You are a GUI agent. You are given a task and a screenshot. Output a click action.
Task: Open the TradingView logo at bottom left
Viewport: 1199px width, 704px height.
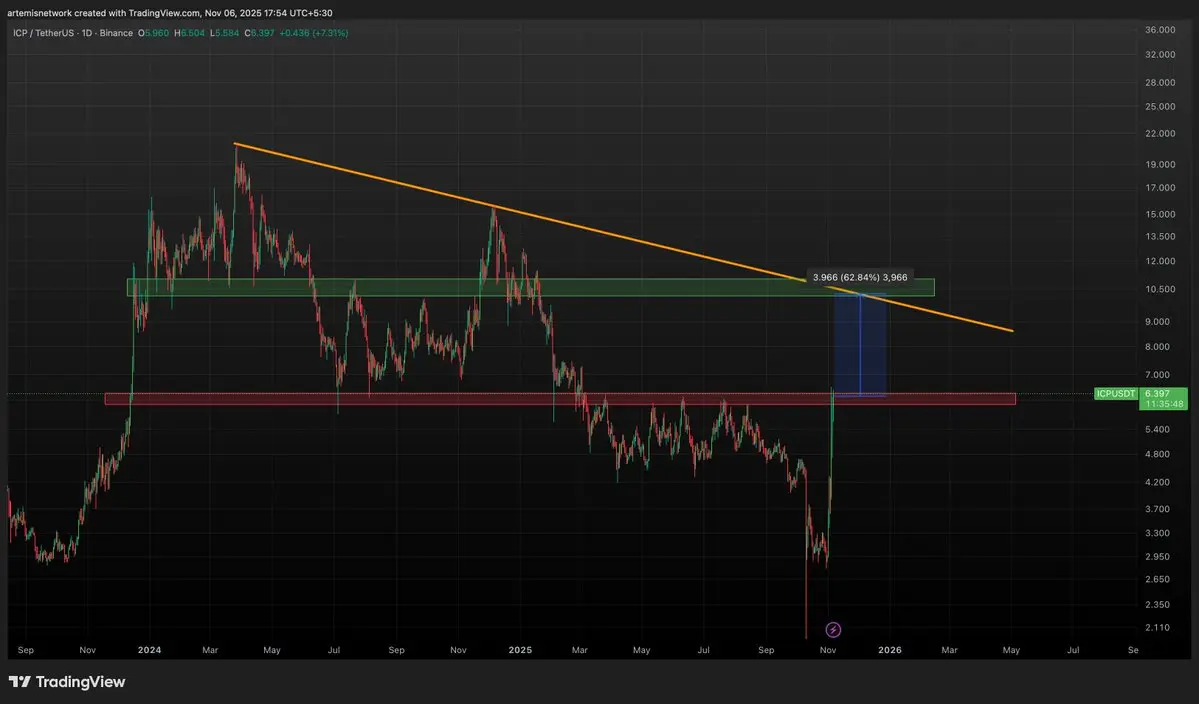click(67, 682)
